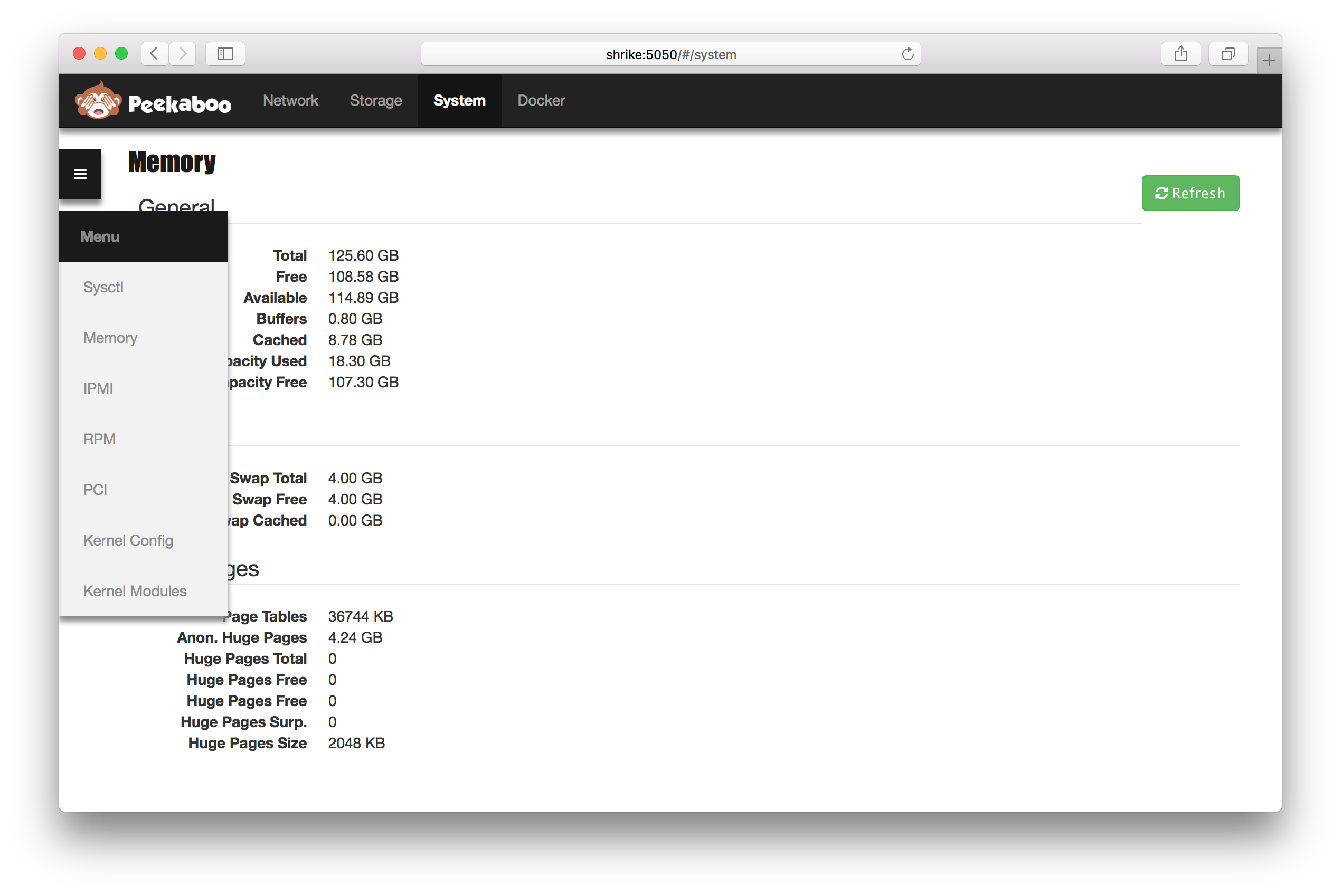Open the Safari share icon
The height and width of the screenshot is (896, 1341).
pos(1181,54)
